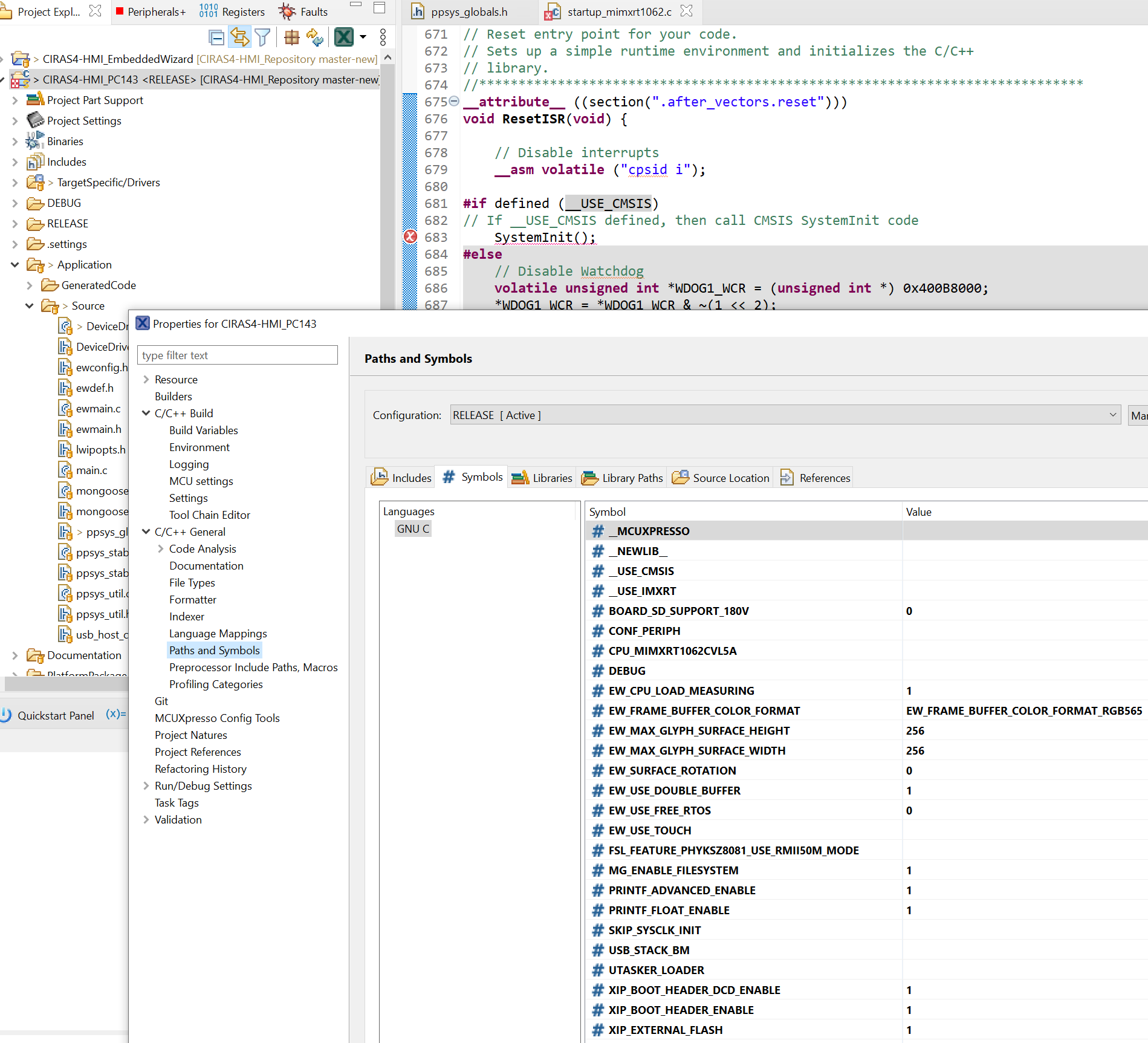Open the Library Paths tab
Image resolution: width=1148 pixels, height=1043 pixels.
coord(622,478)
